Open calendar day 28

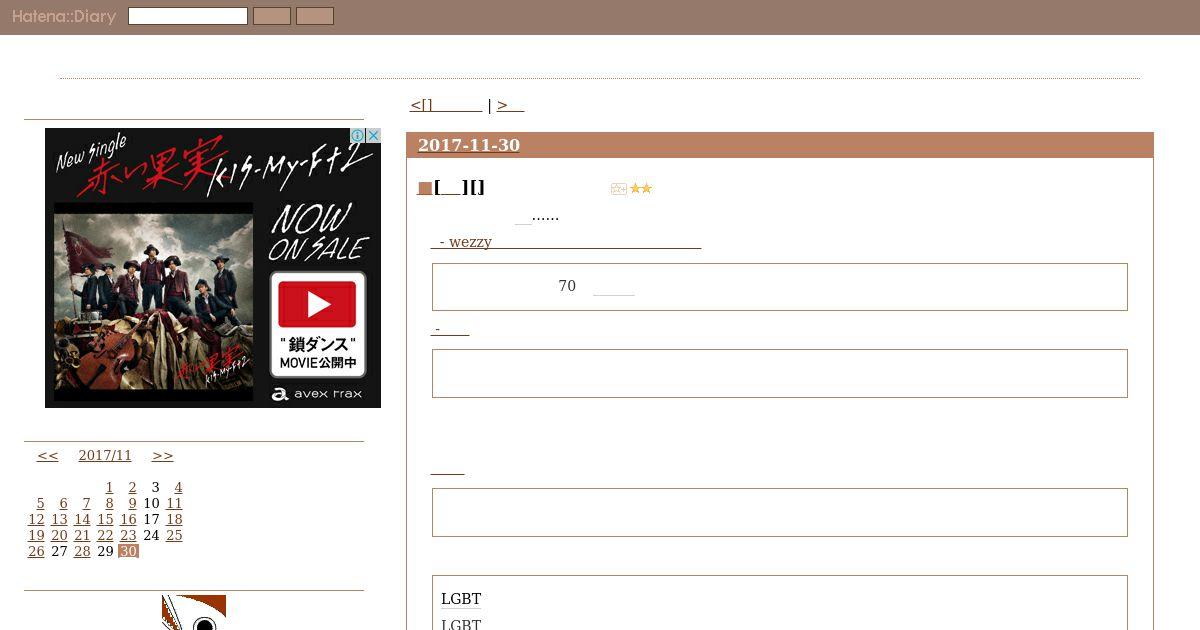82,552
